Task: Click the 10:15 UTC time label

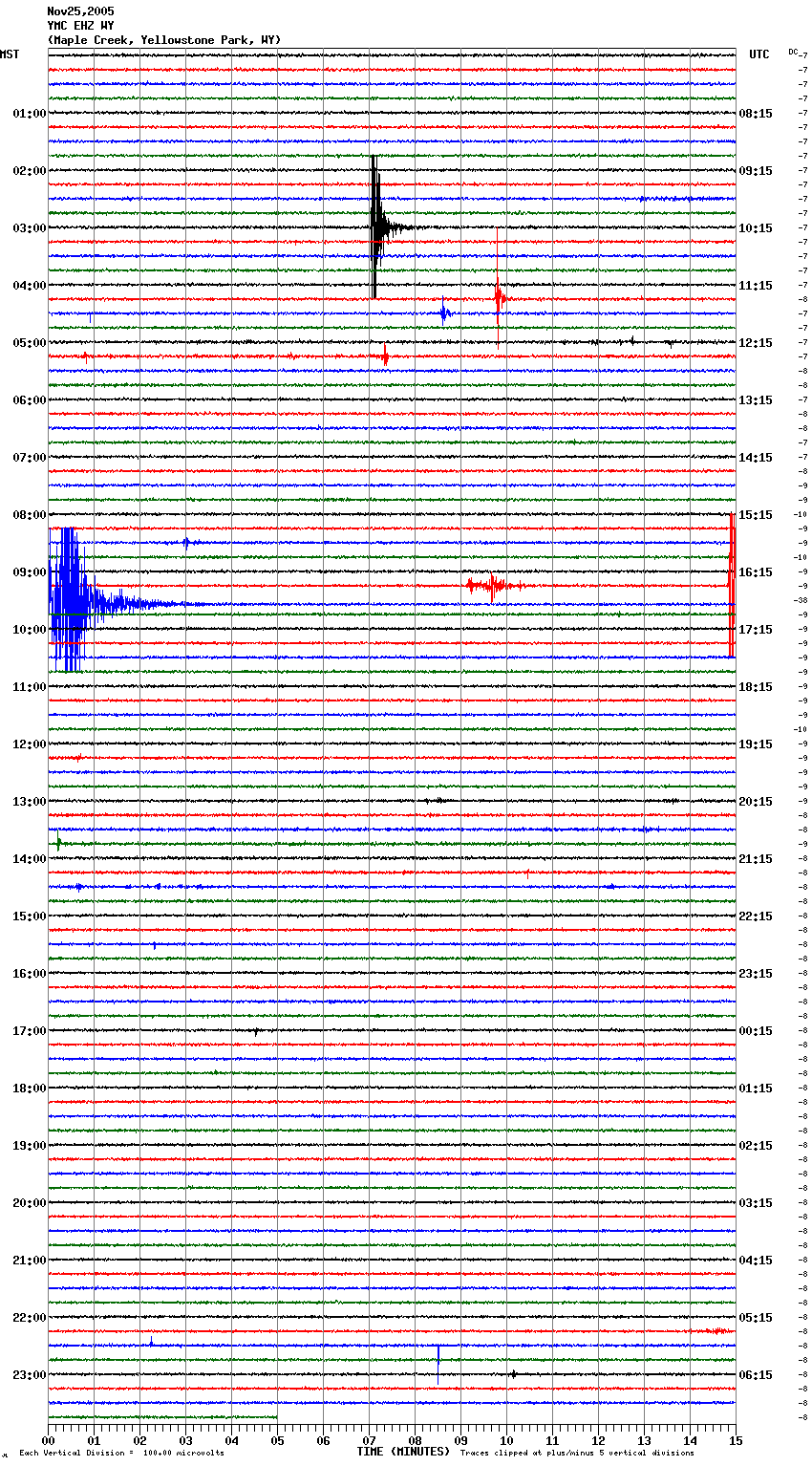Action: 756,228
